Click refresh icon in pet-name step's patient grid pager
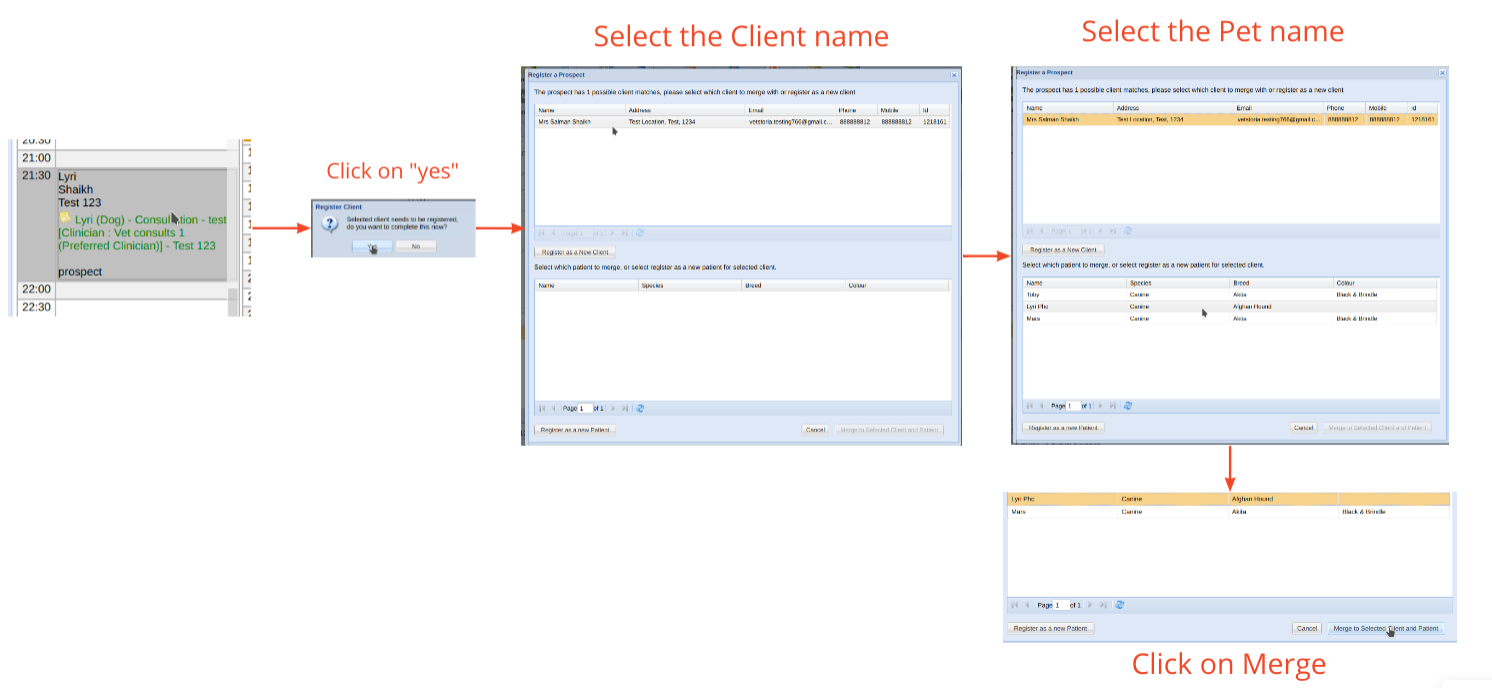1492x688 pixels. pos(1128,405)
